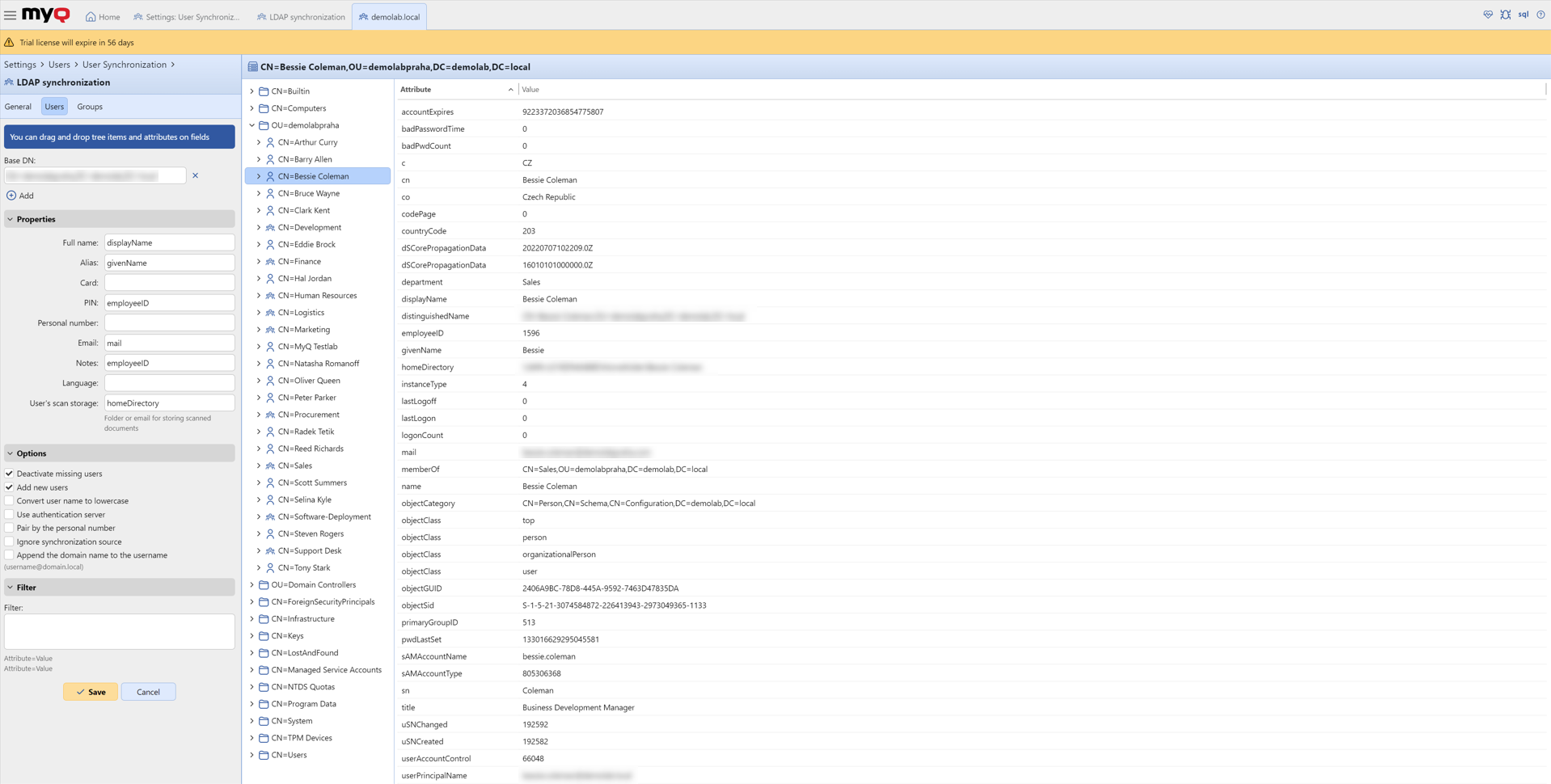
Task: Open the help question mark icon
Action: pos(1540,15)
